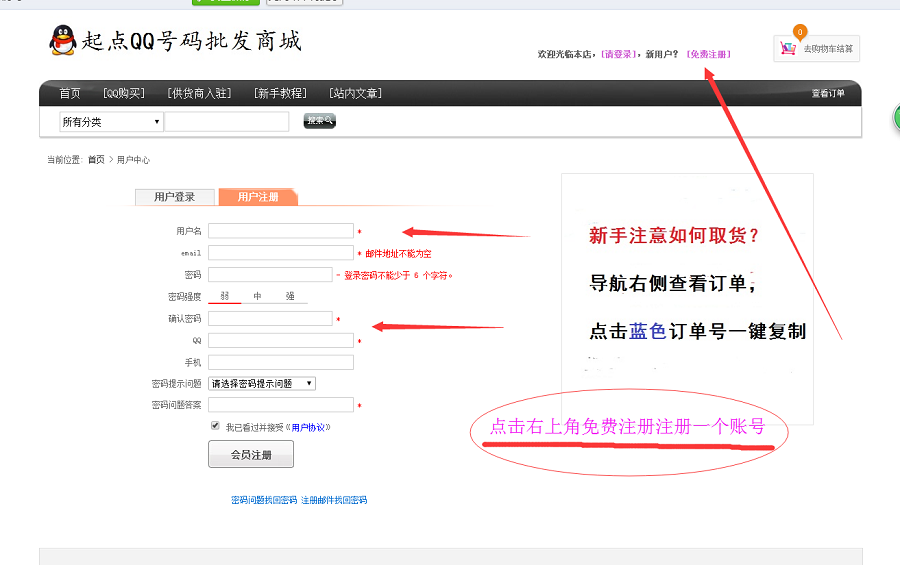Expand the 请选择密码提示问题 dropdown
The width and height of the screenshot is (900, 565).
click(x=262, y=384)
